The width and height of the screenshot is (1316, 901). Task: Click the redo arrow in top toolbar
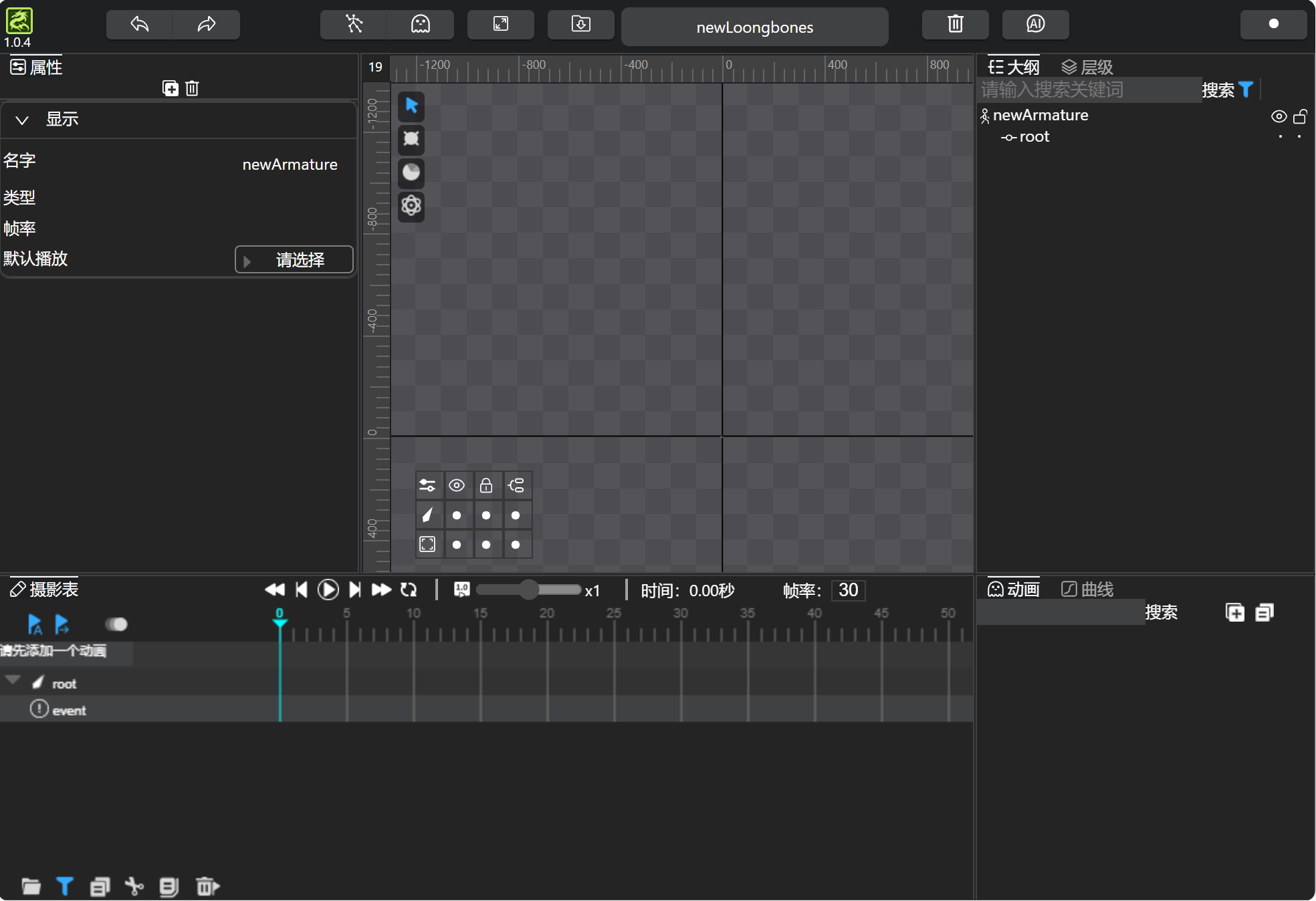point(206,25)
